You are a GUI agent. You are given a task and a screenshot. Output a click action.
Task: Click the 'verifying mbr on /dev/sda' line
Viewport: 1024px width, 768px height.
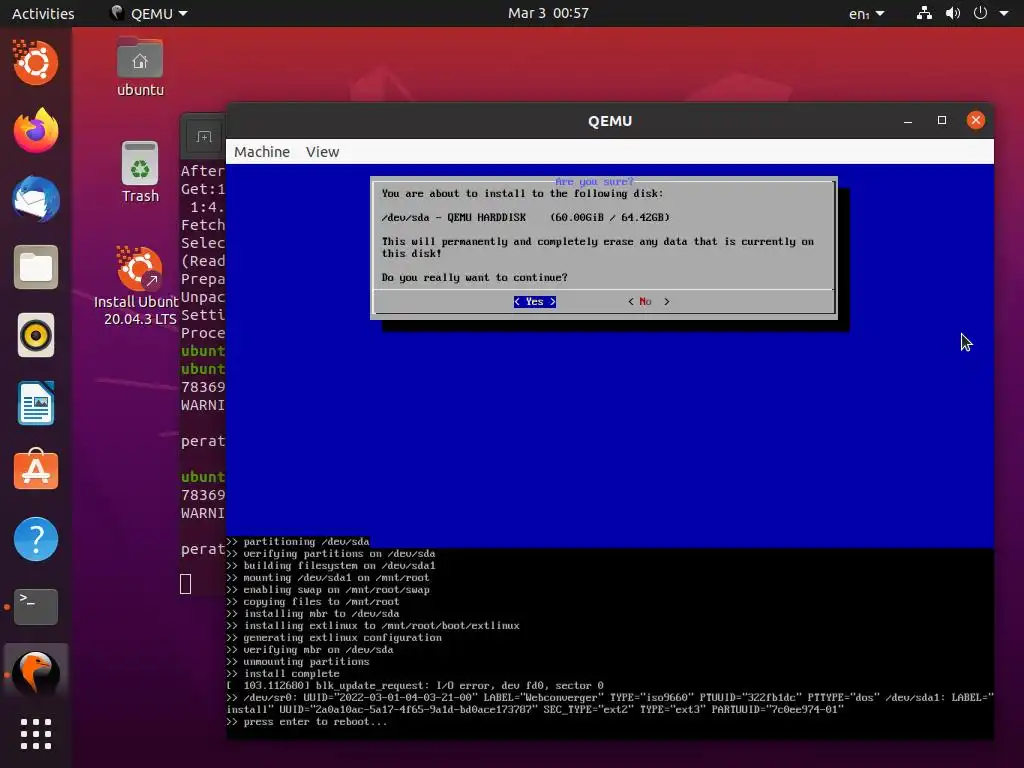point(310,650)
